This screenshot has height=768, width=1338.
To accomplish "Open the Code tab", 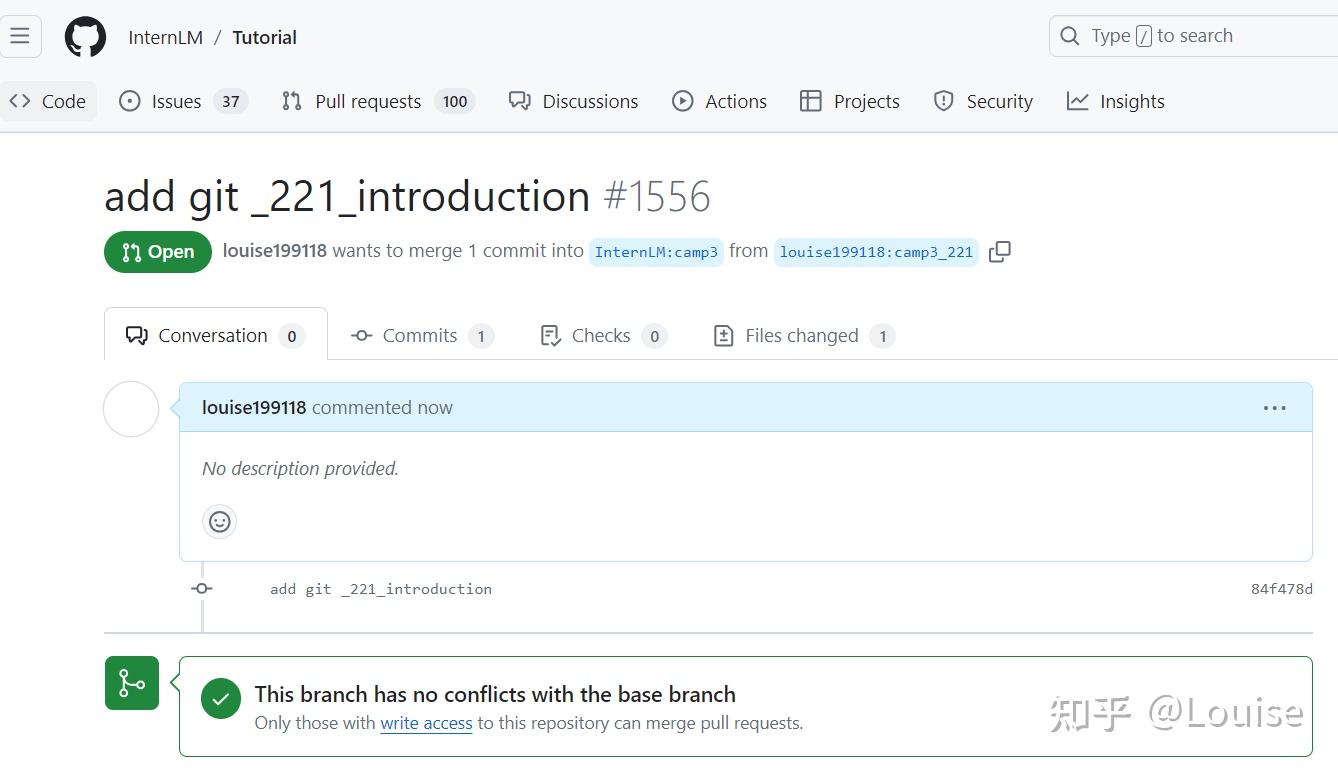I will point(48,101).
